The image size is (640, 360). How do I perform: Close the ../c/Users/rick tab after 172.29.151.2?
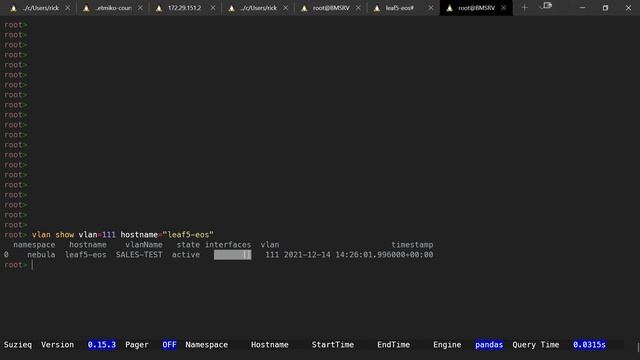(285, 8)
